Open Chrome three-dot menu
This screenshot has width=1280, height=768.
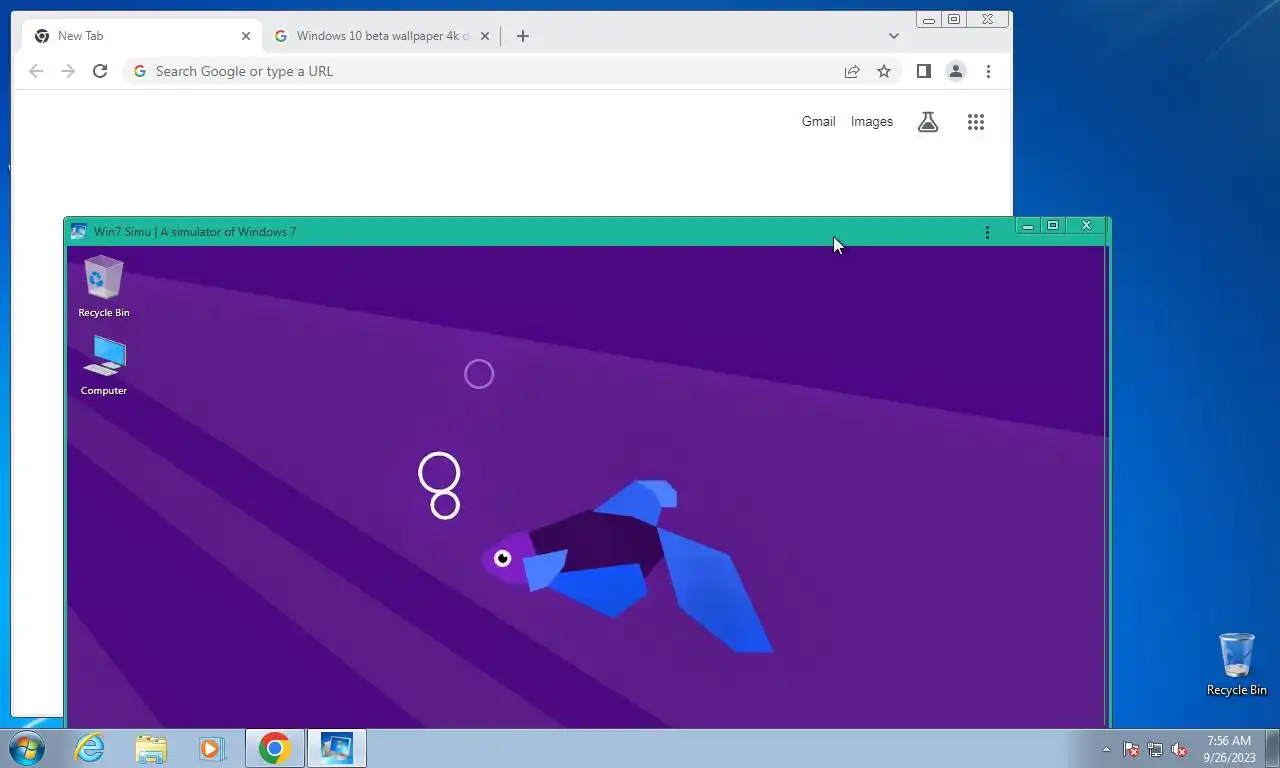(988, 71)
